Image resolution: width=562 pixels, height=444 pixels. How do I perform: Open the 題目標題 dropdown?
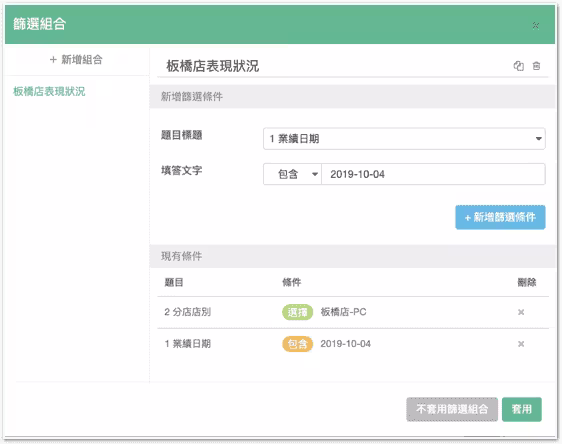[404, 139]
